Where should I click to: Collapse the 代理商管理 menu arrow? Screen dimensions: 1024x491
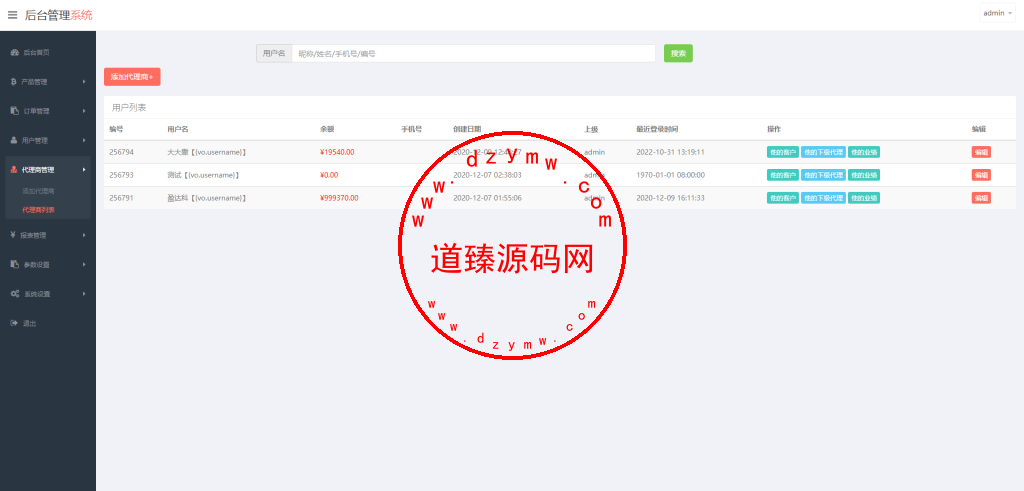[84, 170]
